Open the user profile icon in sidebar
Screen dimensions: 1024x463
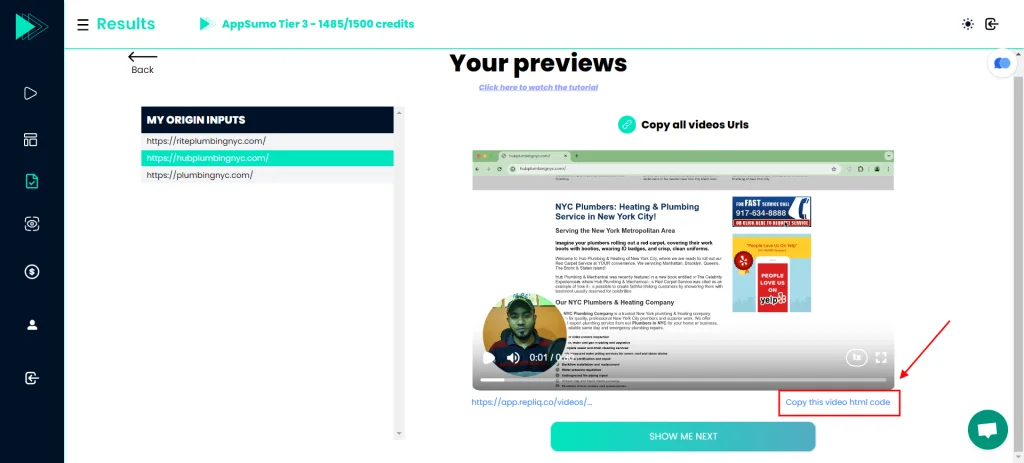coord(31,324)
